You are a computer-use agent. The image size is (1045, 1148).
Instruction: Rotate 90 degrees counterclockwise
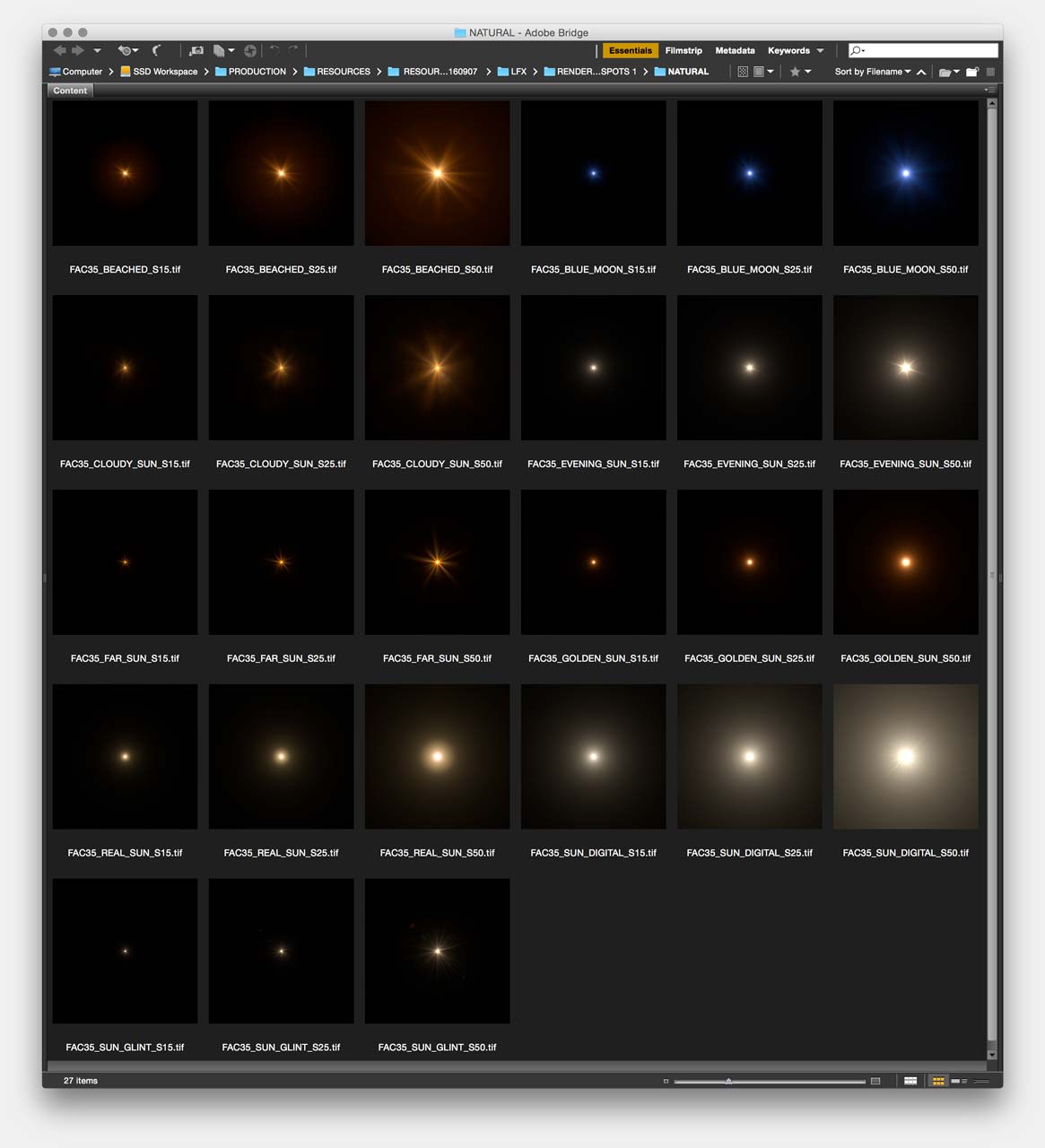pos(274,51)
